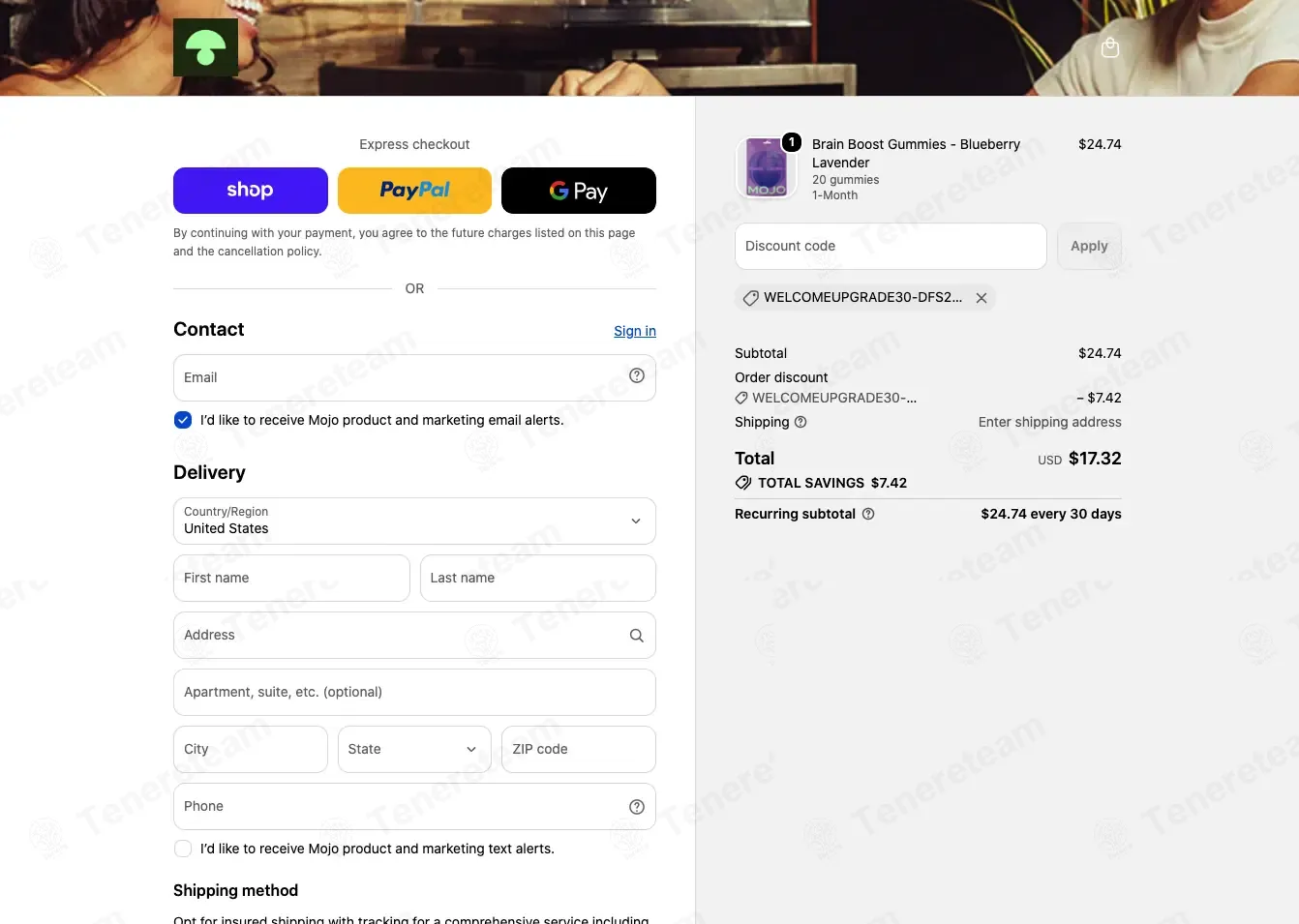Expand the State dropdown
1299x924 pixels.
click(414, 749)
